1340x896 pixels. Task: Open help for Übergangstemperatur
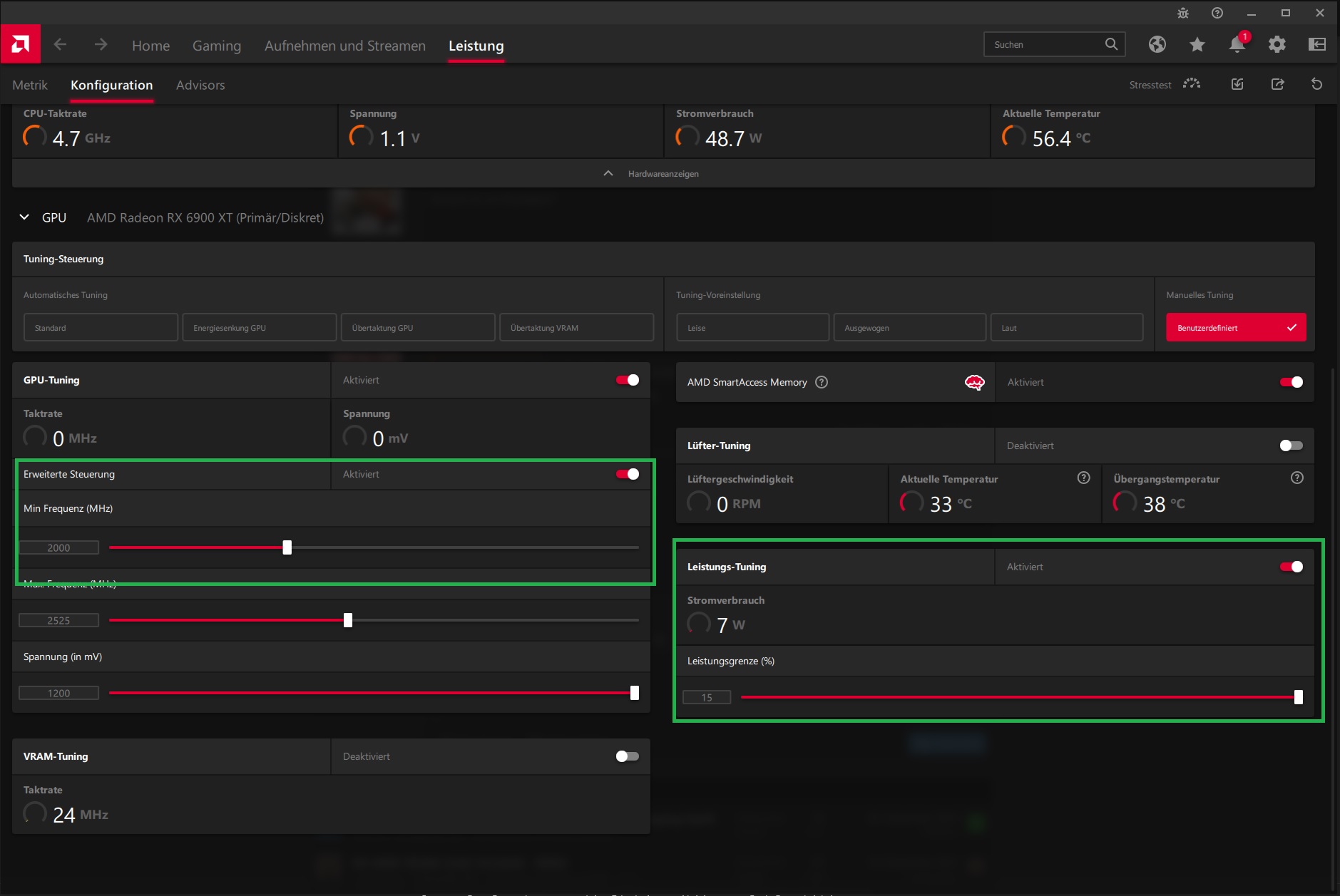(x=1297, y=478)
